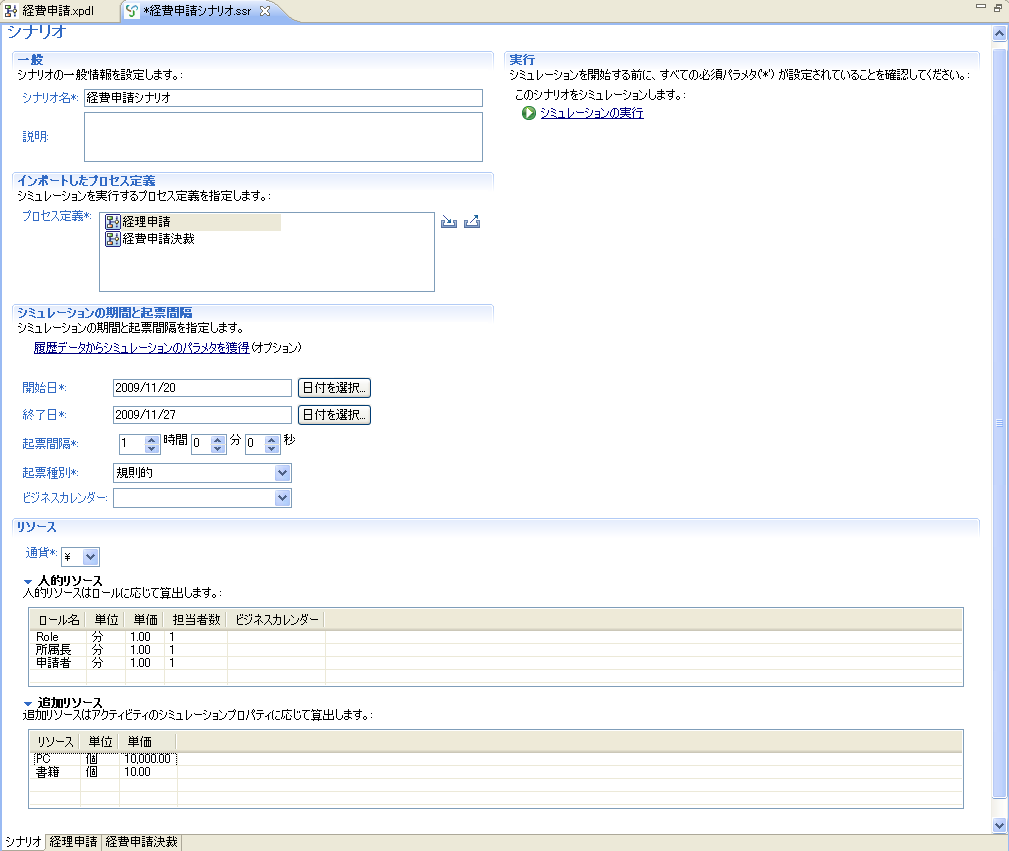1009x851 pixels.
Task: Select 経理申請 in the process definition list
Action: coord(146,222)
